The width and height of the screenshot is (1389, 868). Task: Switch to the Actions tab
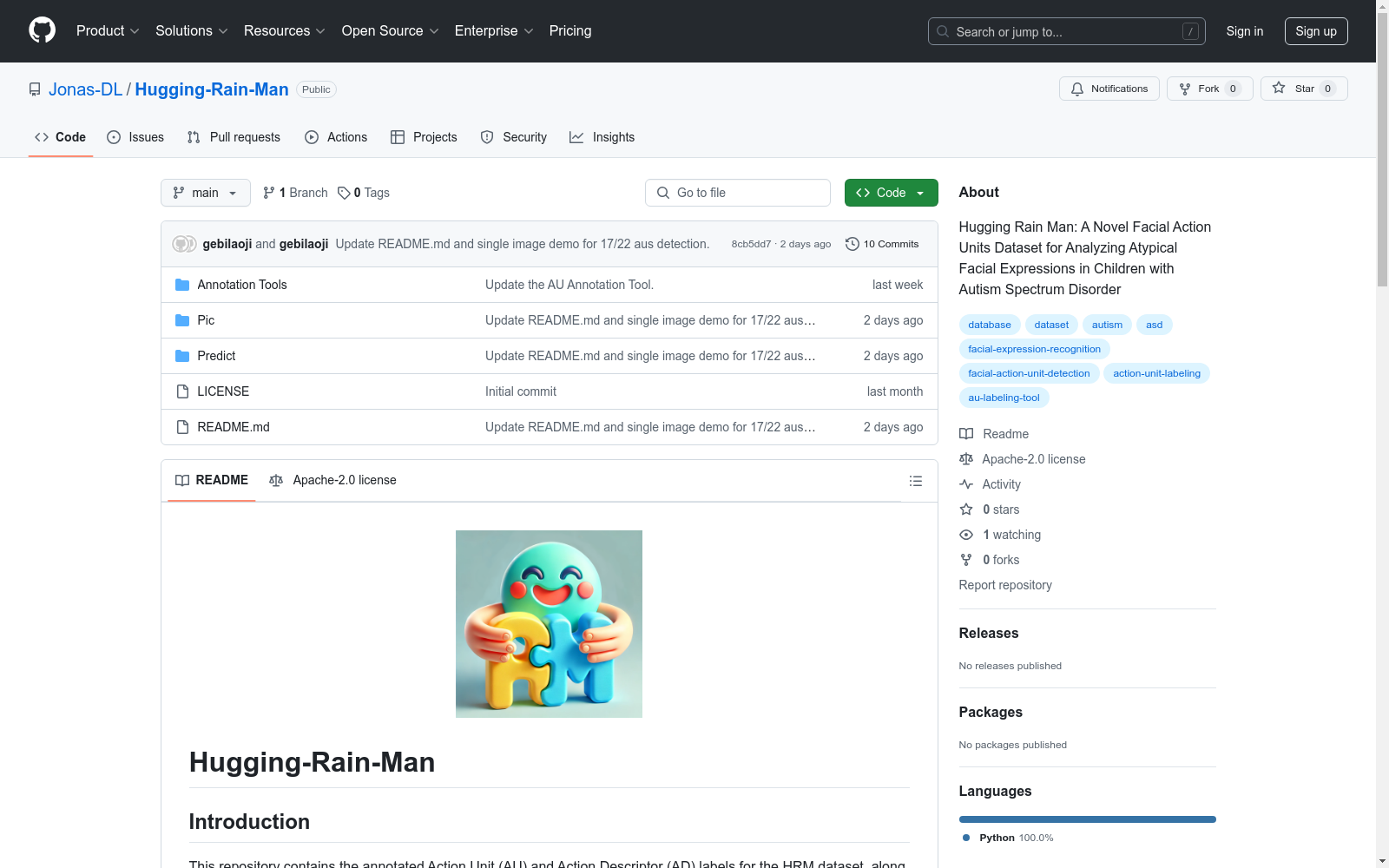[x=336, y=137]
